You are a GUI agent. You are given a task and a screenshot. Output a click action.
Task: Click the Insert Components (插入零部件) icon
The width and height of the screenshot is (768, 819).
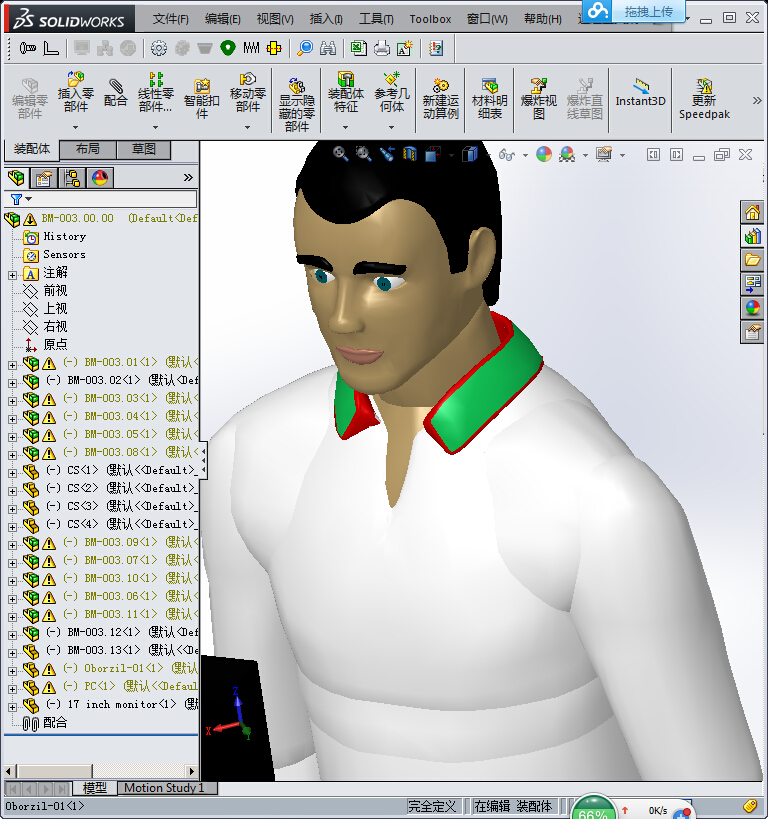coord(76,79)
